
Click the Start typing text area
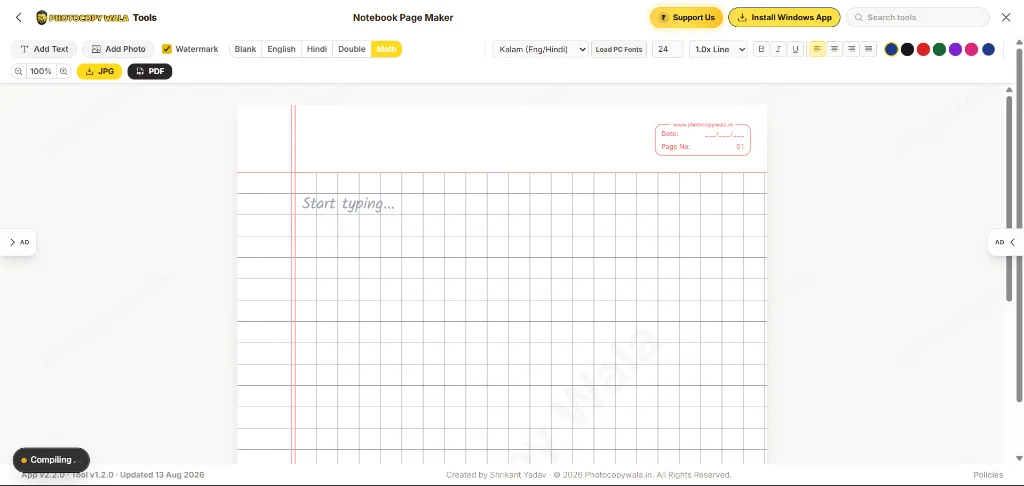(x=348, y=204)
